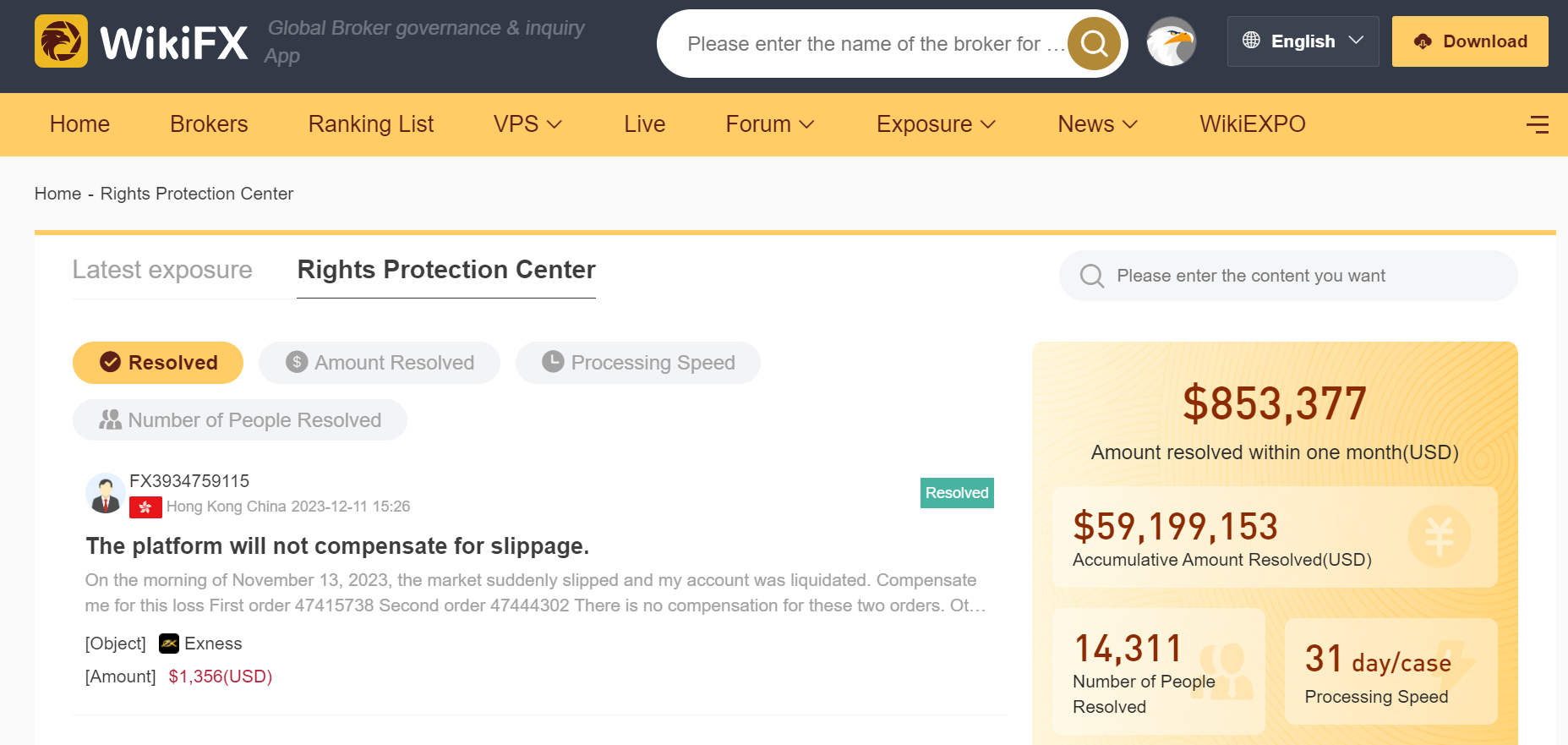Open the hamburger menu icon
Screen dimensions: 1568x745
coord(1538,124)
